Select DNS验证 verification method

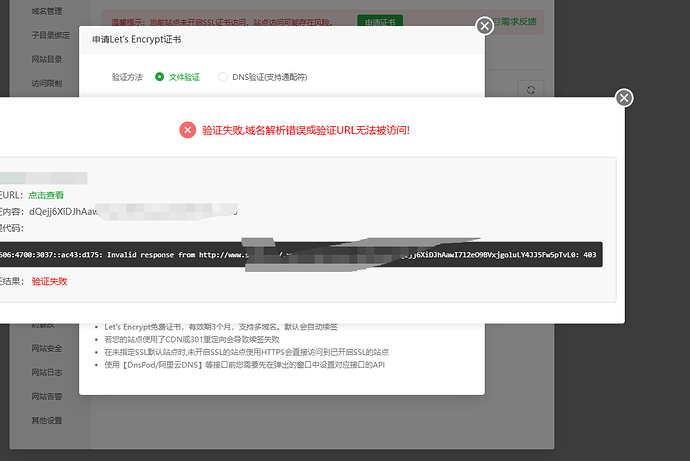pos(263,77)
